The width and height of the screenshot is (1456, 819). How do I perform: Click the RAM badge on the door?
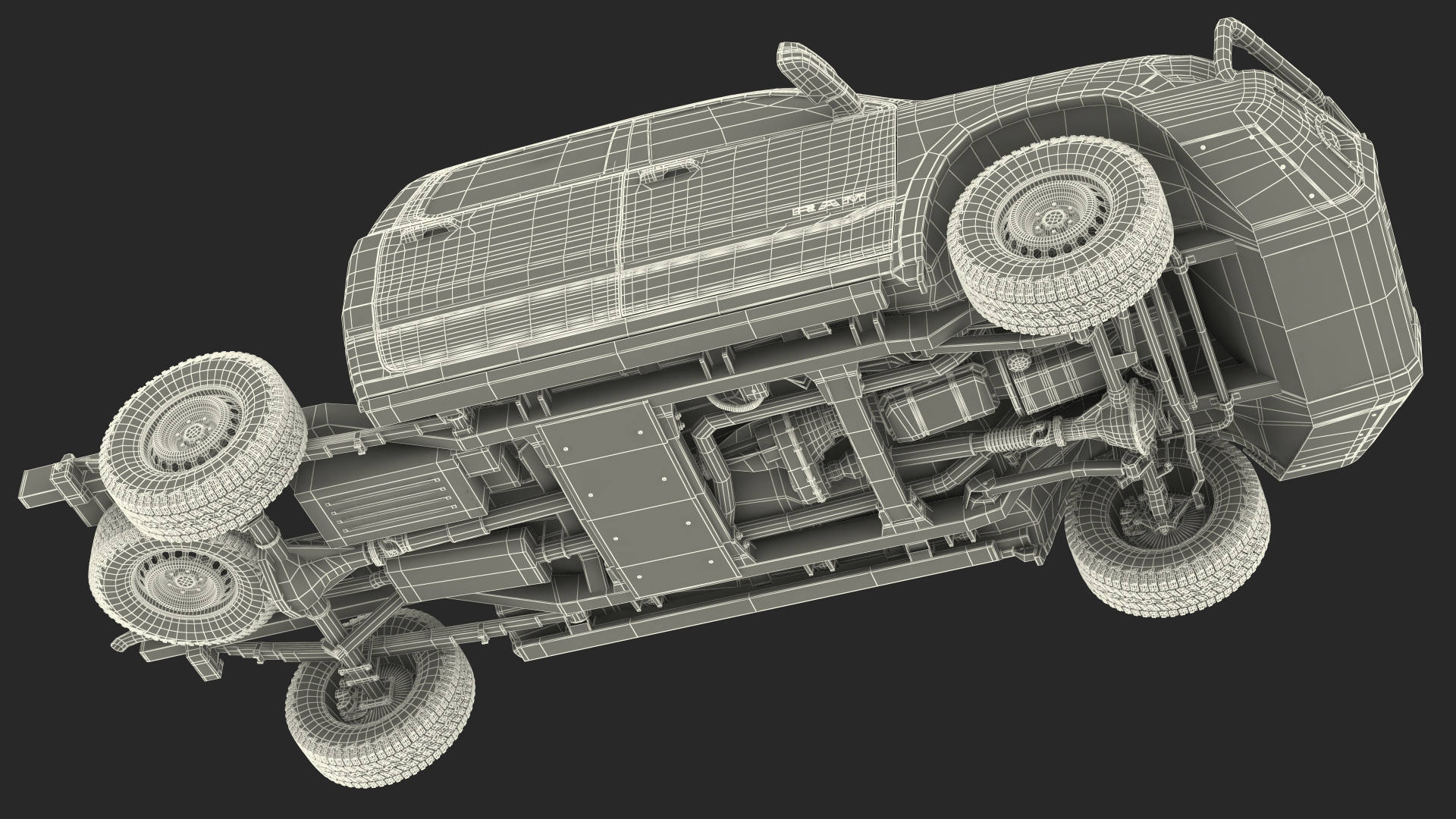828,203
